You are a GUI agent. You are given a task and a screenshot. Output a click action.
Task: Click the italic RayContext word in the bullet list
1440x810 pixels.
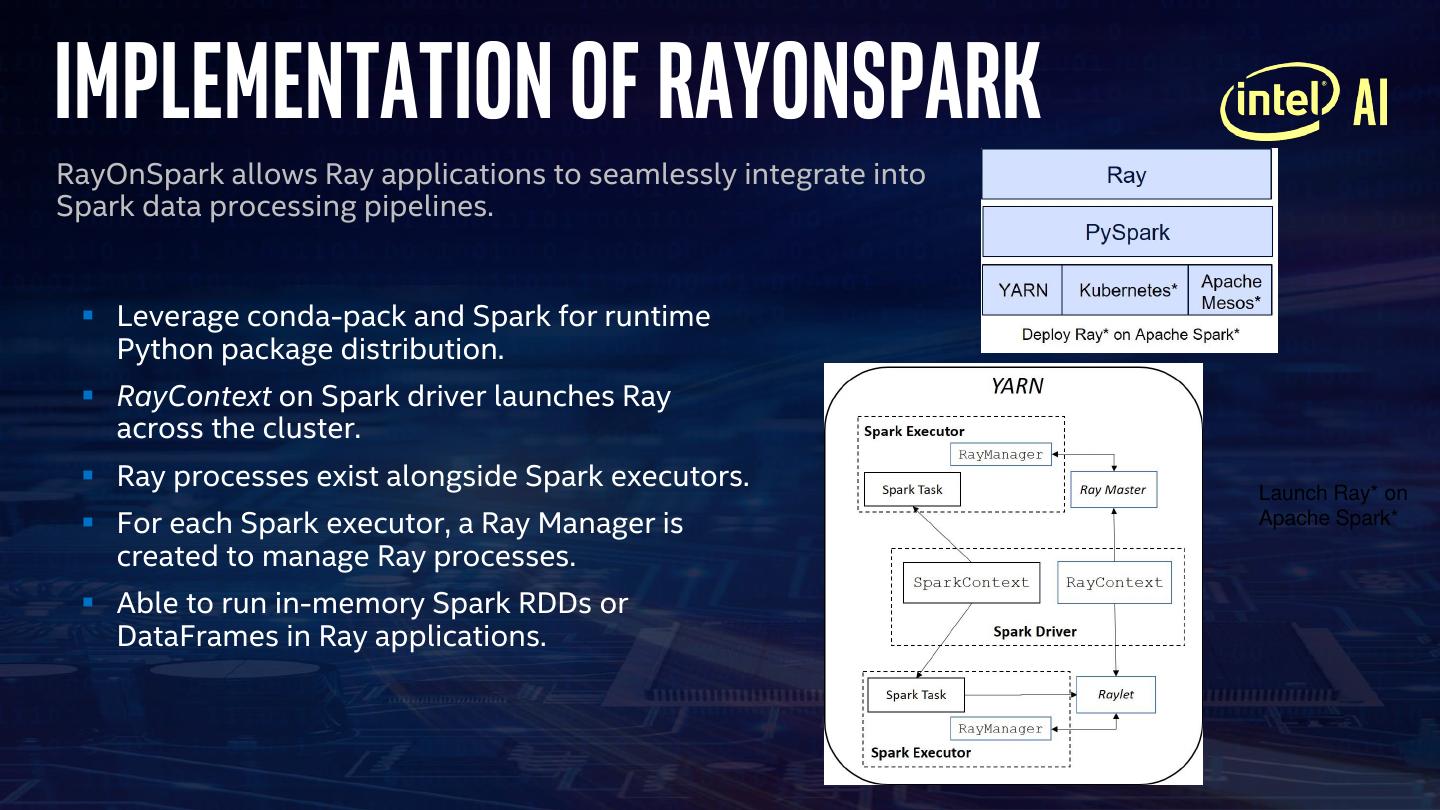(194, 396)
